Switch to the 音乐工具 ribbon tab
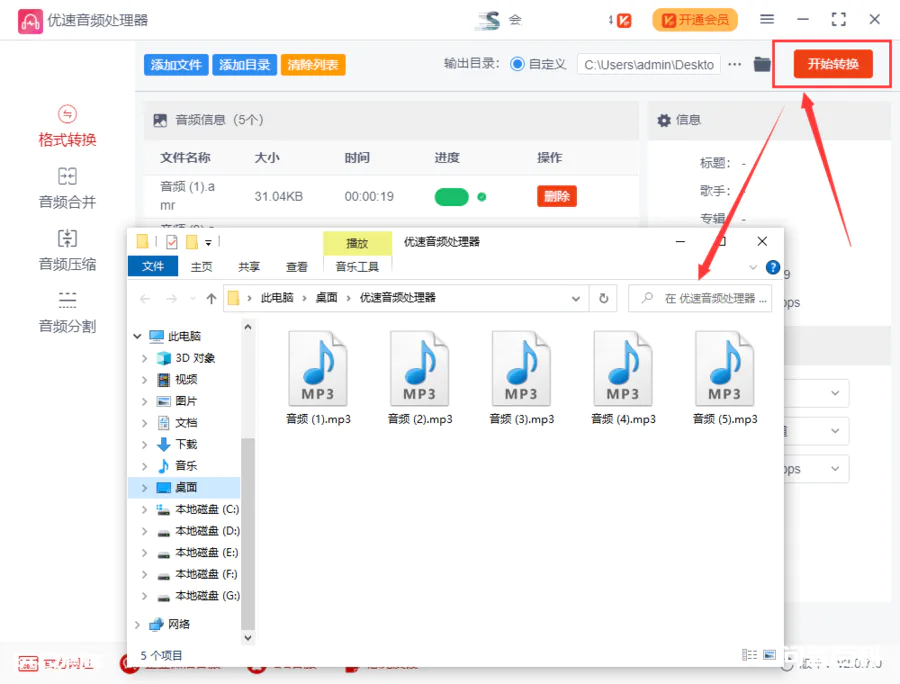The width and height of the screenshot is (900, 684). pyautogui.click(x=357, y=267)
